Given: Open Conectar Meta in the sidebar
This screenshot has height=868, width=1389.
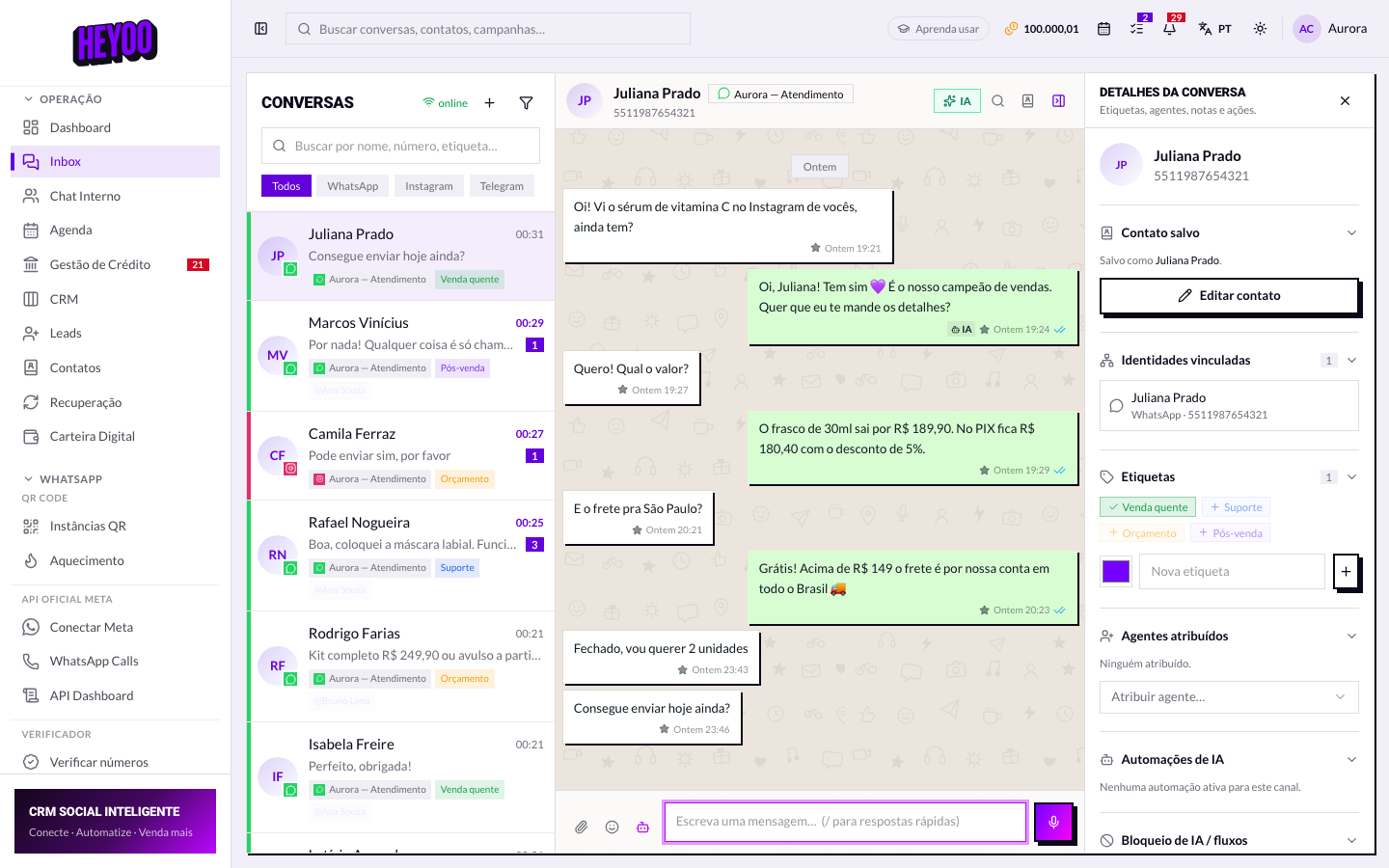Looking at the screenshot, I should tap(115, 627).
